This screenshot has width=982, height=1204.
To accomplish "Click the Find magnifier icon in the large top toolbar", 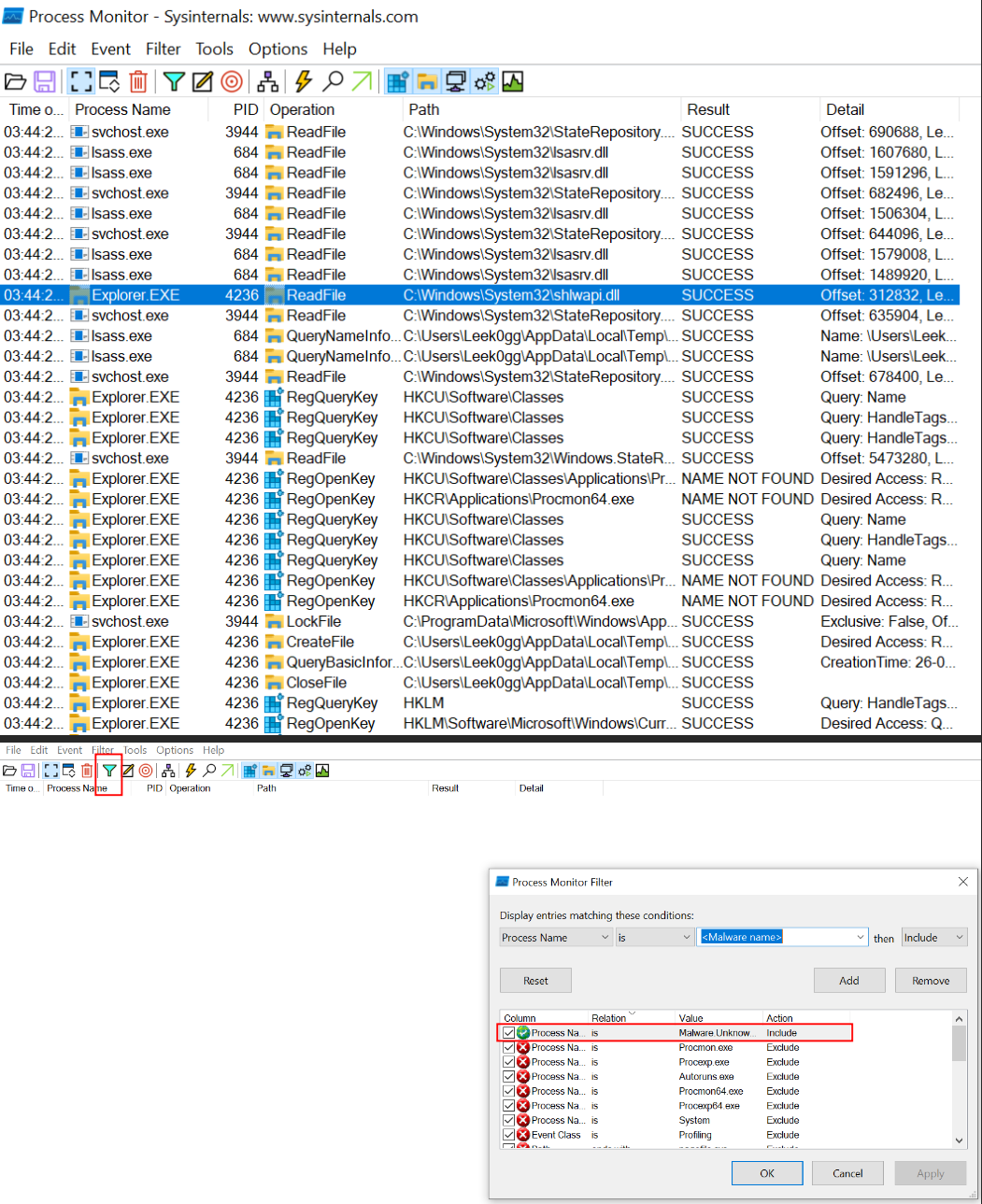I will click(x=333, y=82).
